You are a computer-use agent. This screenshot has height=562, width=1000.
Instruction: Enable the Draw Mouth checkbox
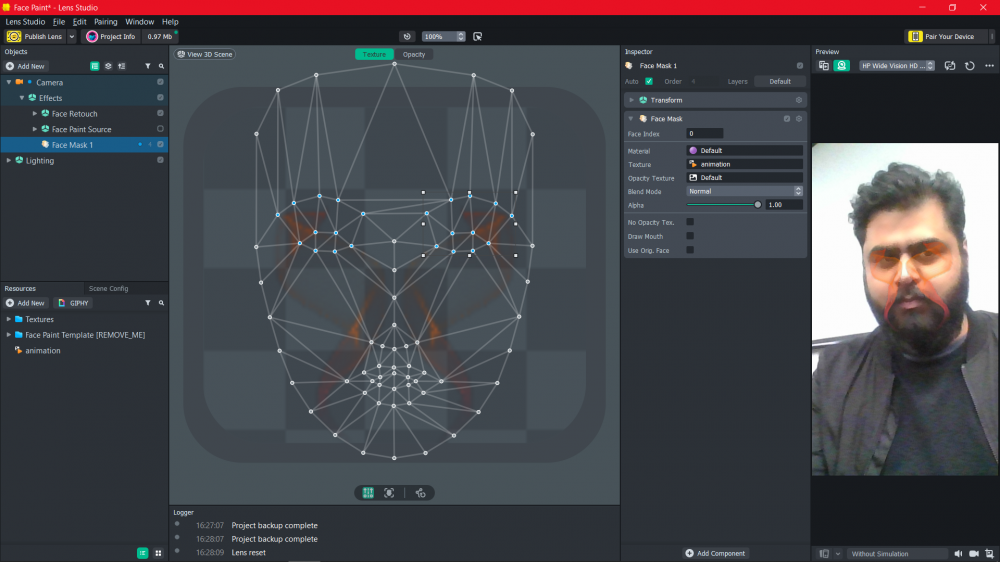690,236
